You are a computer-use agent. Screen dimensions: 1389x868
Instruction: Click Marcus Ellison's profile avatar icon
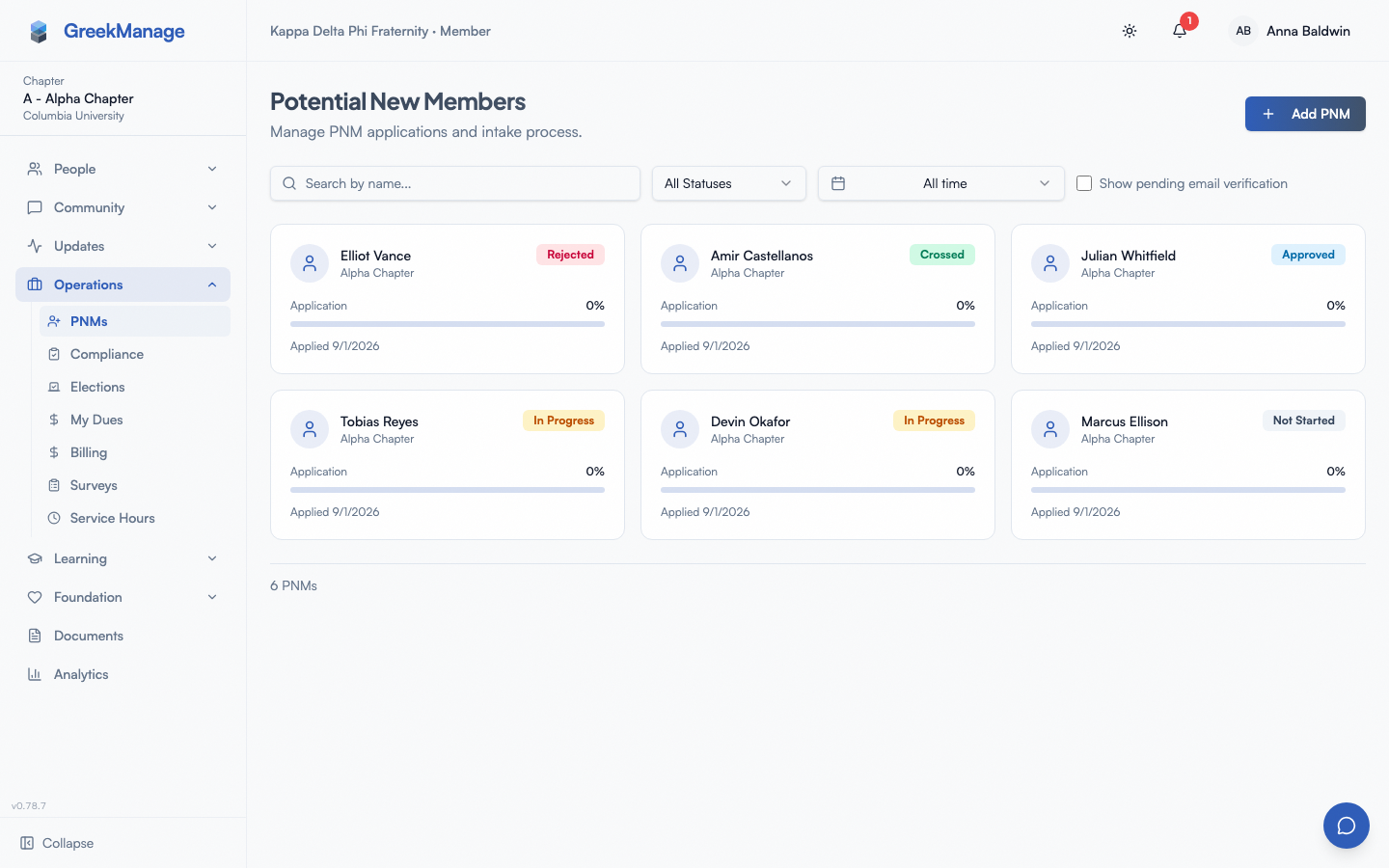pos(1050,429)
